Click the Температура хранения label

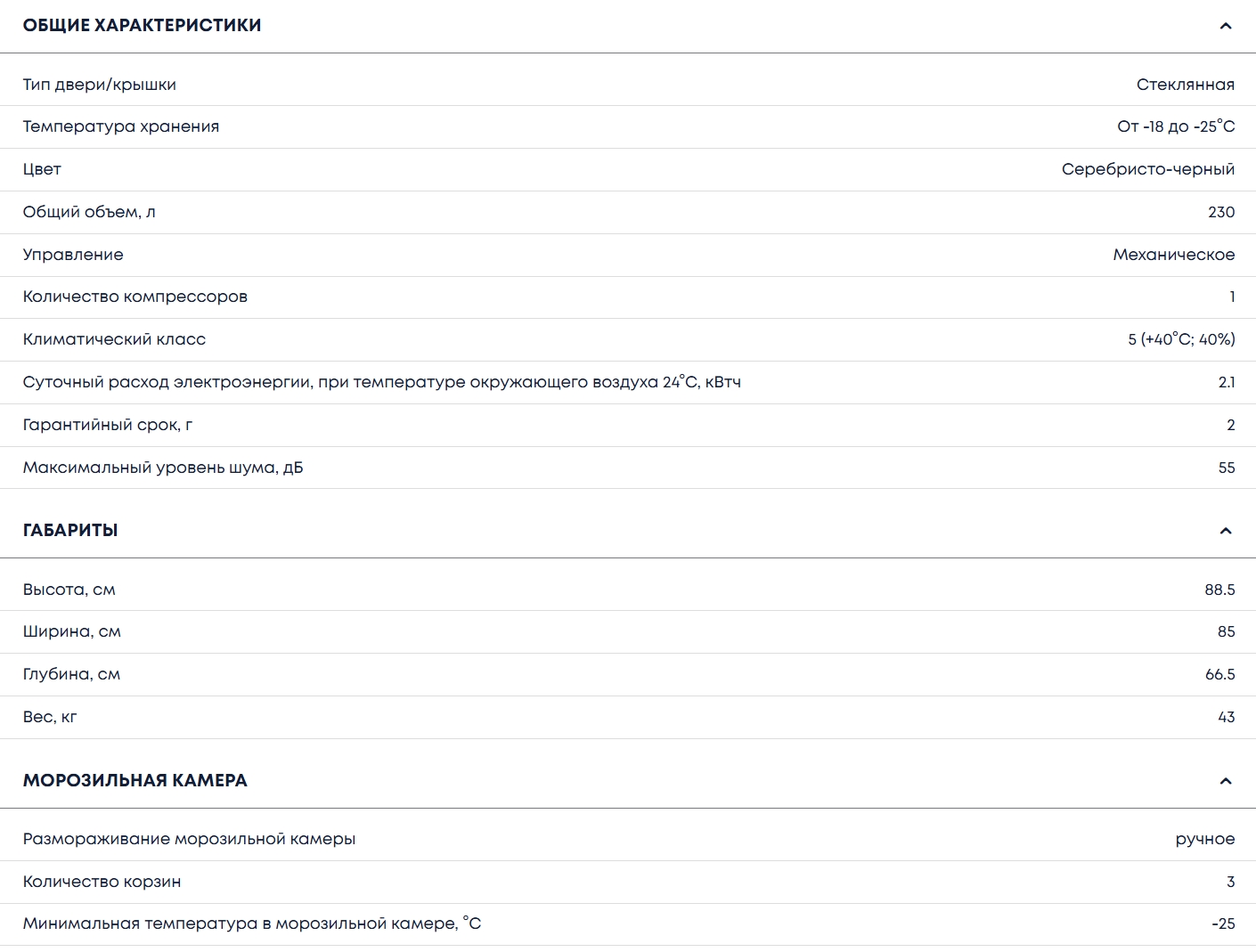click(120, 126)
